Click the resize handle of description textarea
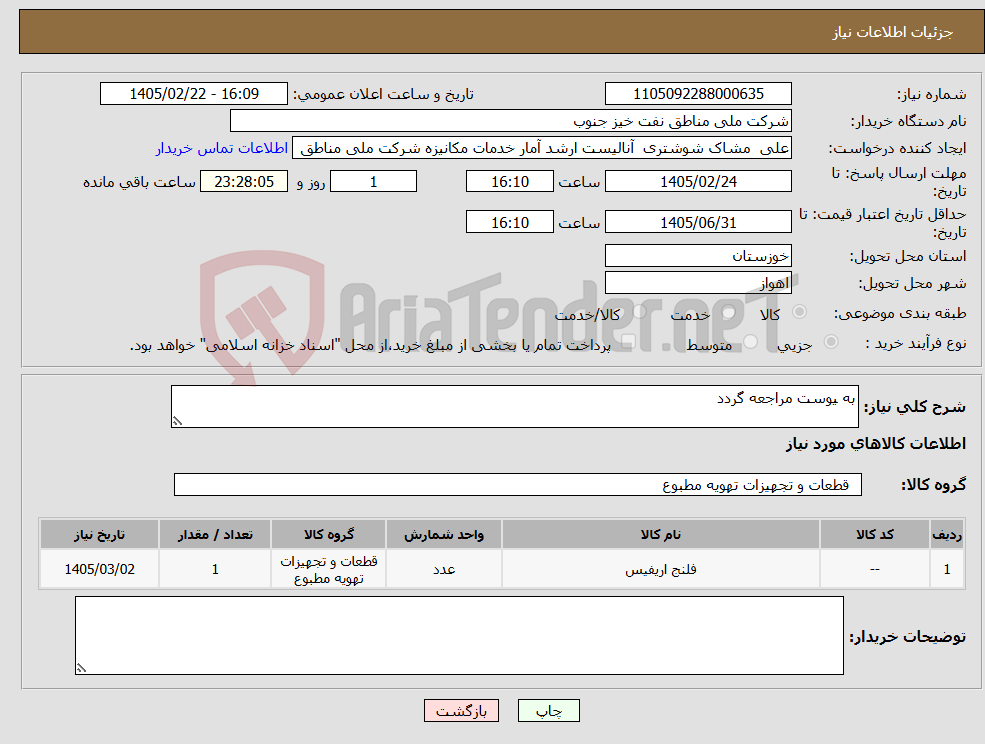985x744 pixels. 177,422
